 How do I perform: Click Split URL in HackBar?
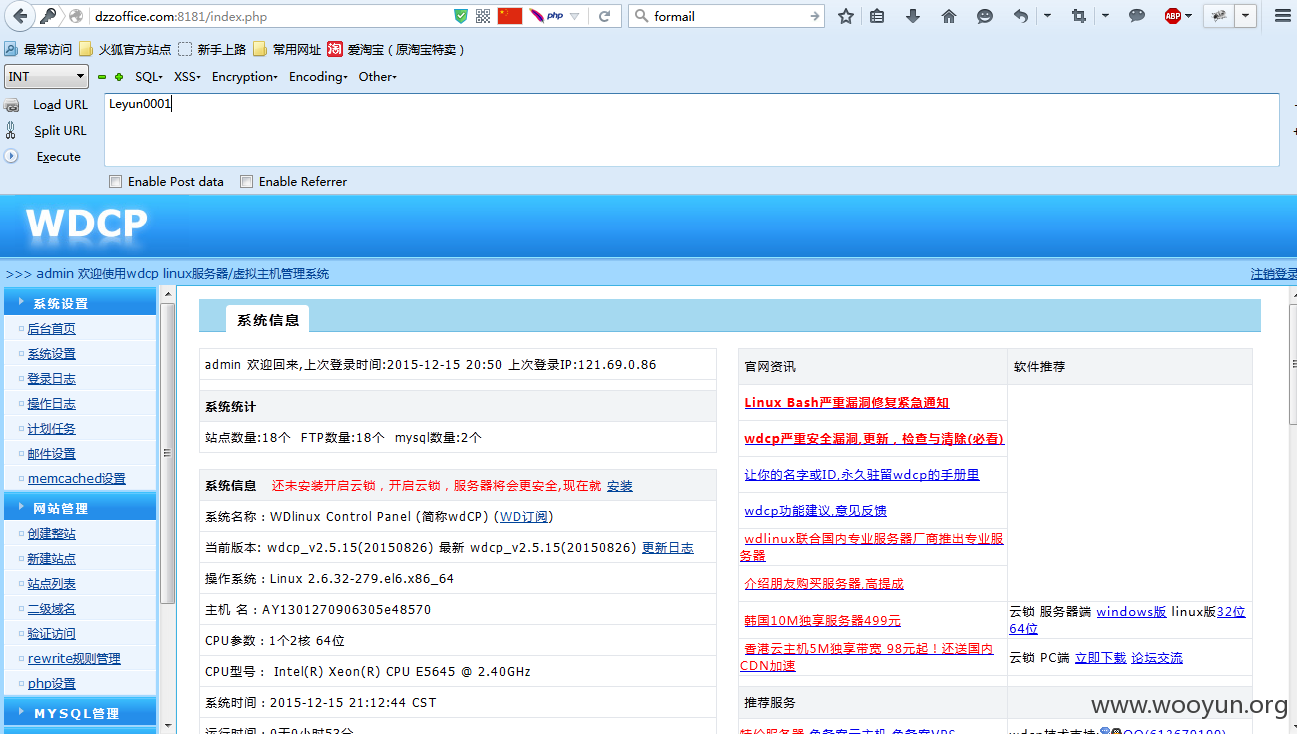[x=60, y=131]
